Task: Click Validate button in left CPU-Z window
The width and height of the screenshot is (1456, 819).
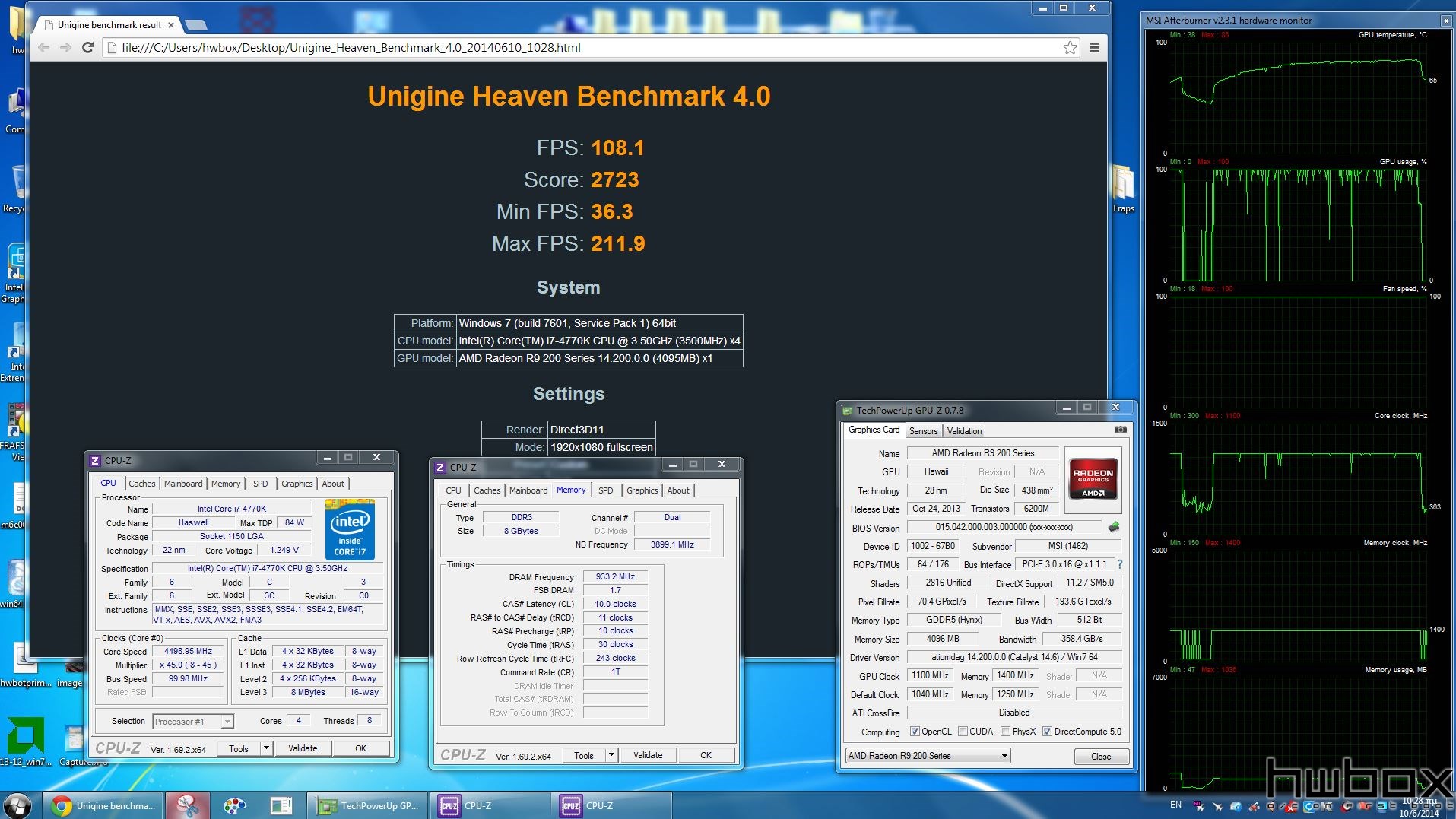Action: pos(303,748)
